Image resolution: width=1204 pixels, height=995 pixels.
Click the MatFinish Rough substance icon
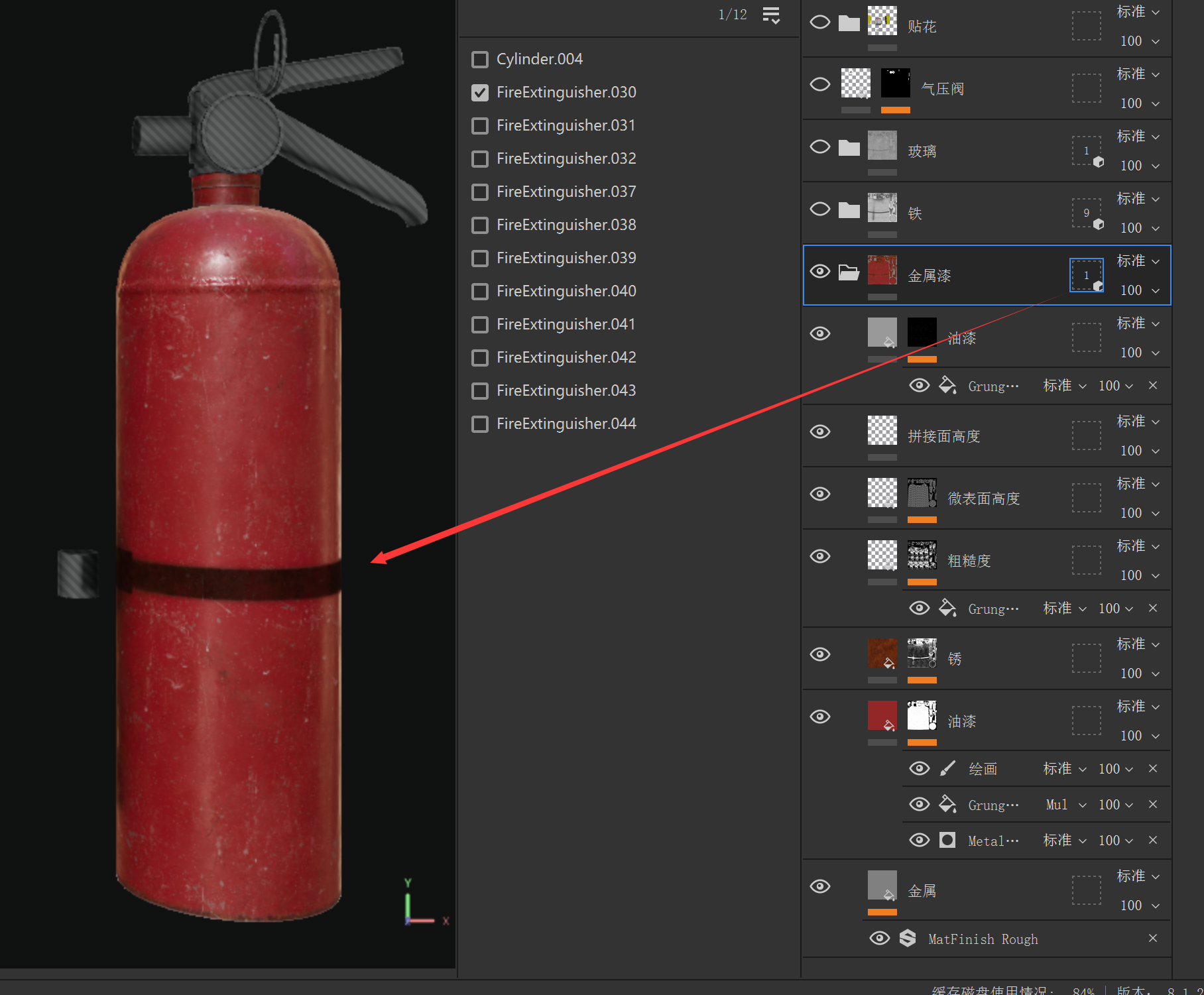coord(908,938)
